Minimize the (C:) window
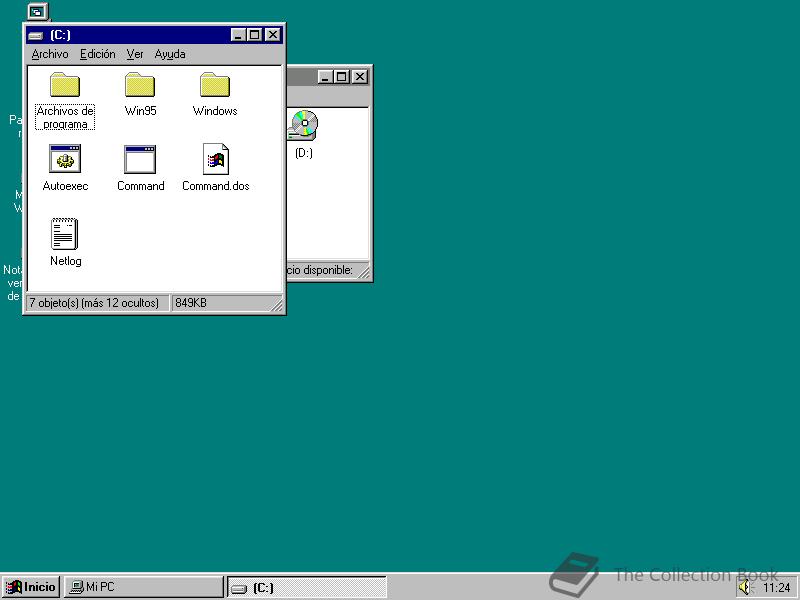The height and width of the screenshot is (600, 800). (x=238, y=35)
